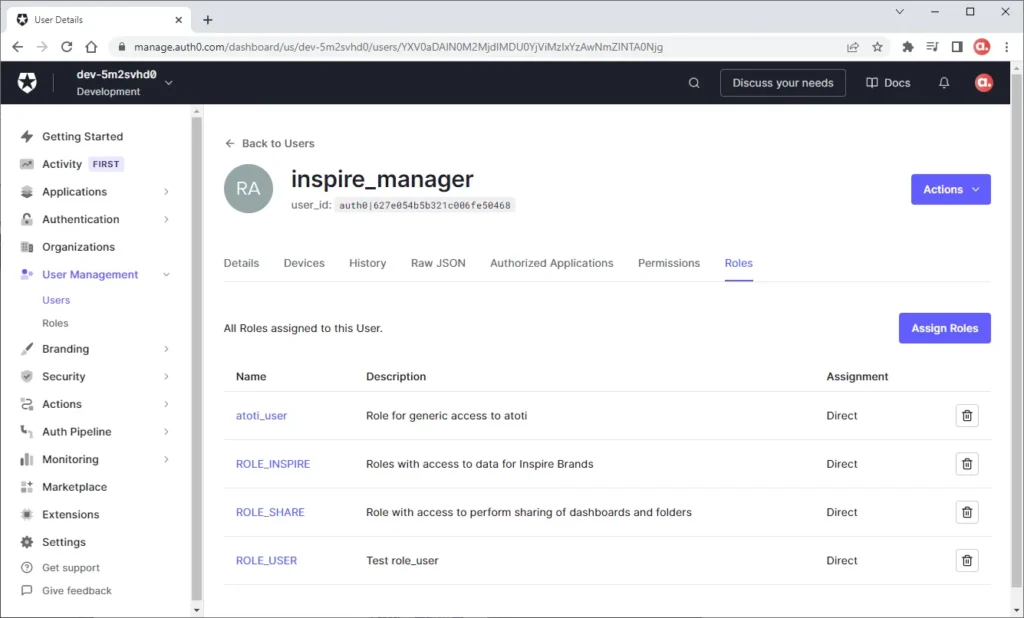Open the browser extensions puzzle icon
The image size is (1024, 618).
[x=907, y=47]
